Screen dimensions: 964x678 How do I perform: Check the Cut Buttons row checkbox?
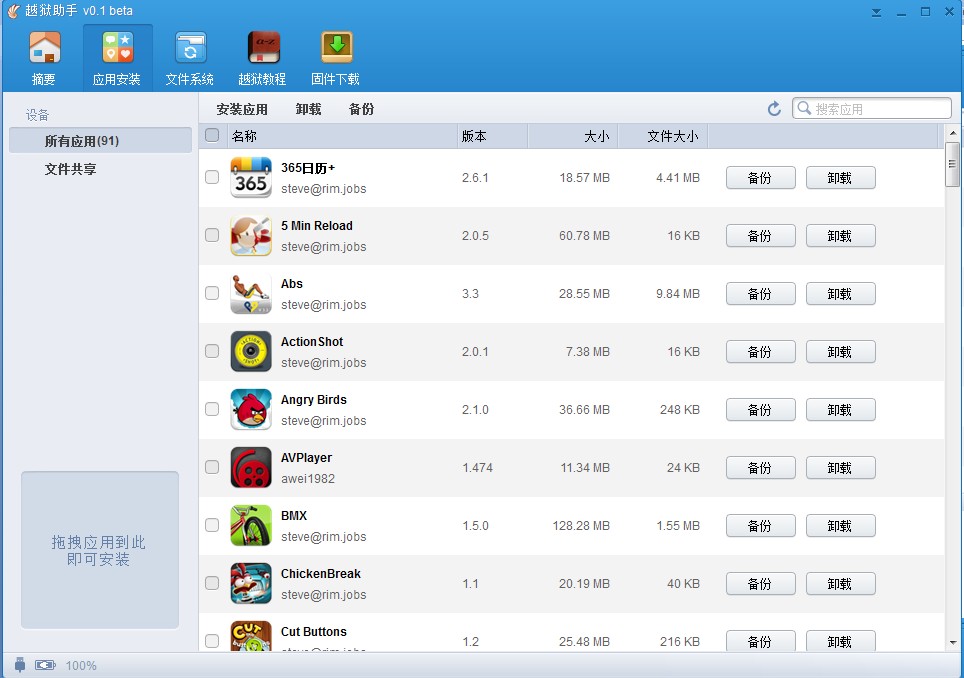pyautogui.click(x=212, y=641)
